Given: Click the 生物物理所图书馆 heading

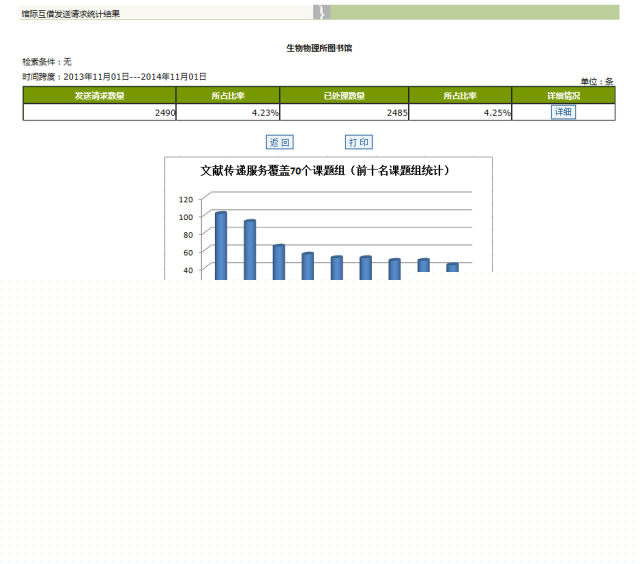Looking at the screenshot, I should pyautogui.click(x=319, y=47).
